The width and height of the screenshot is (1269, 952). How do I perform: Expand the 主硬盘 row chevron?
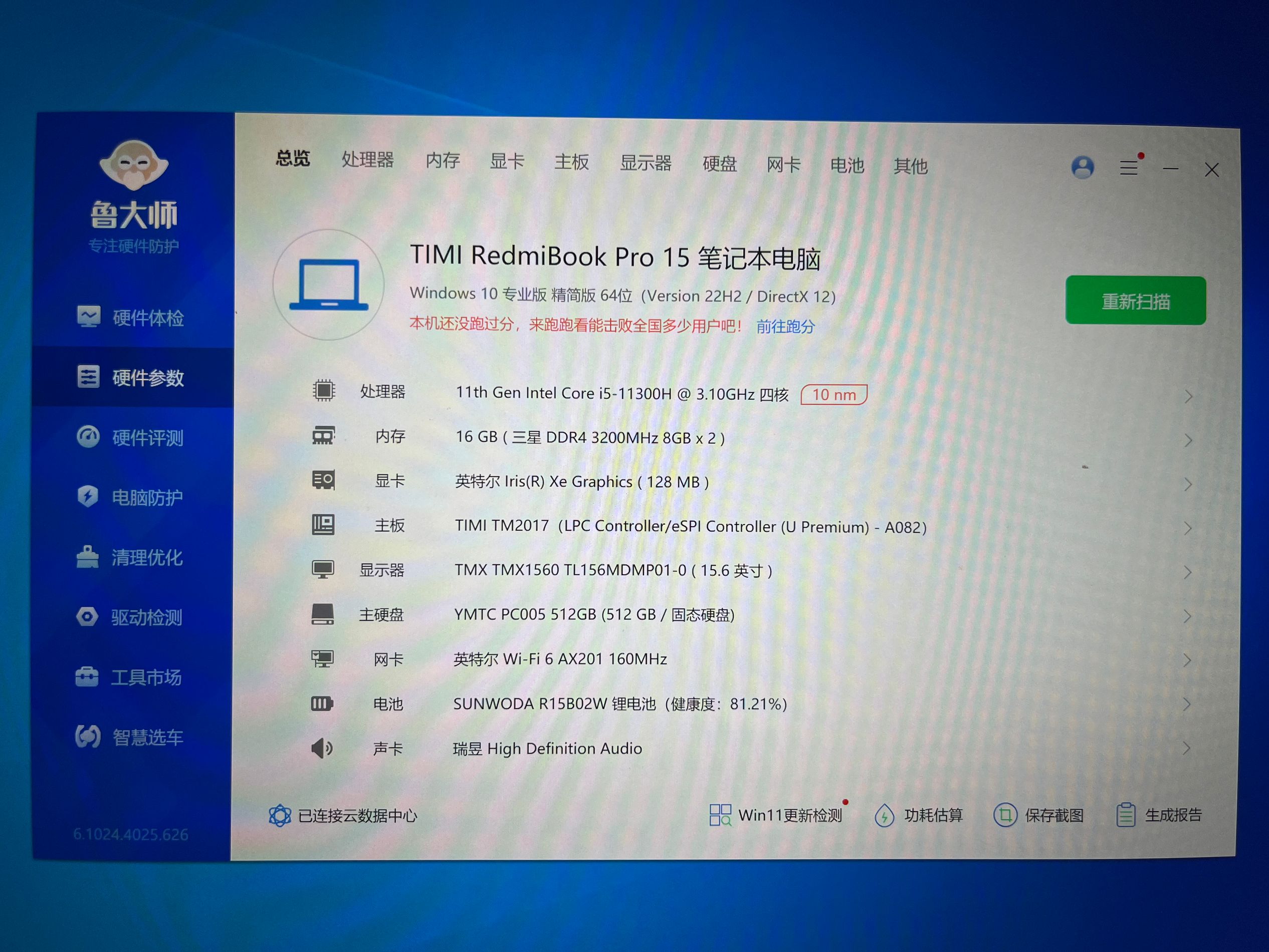(x=1187, y=616)
